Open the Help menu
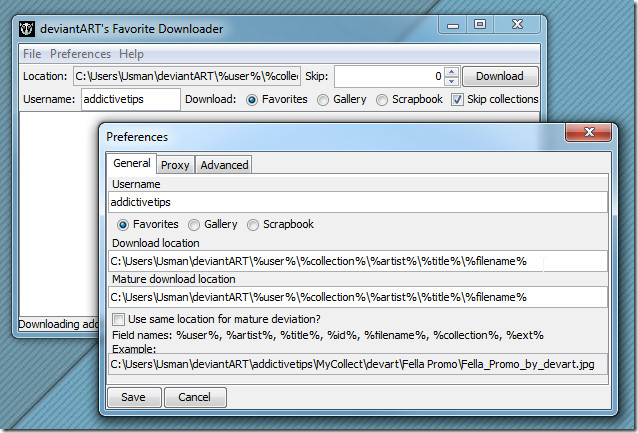 [131, 54]
